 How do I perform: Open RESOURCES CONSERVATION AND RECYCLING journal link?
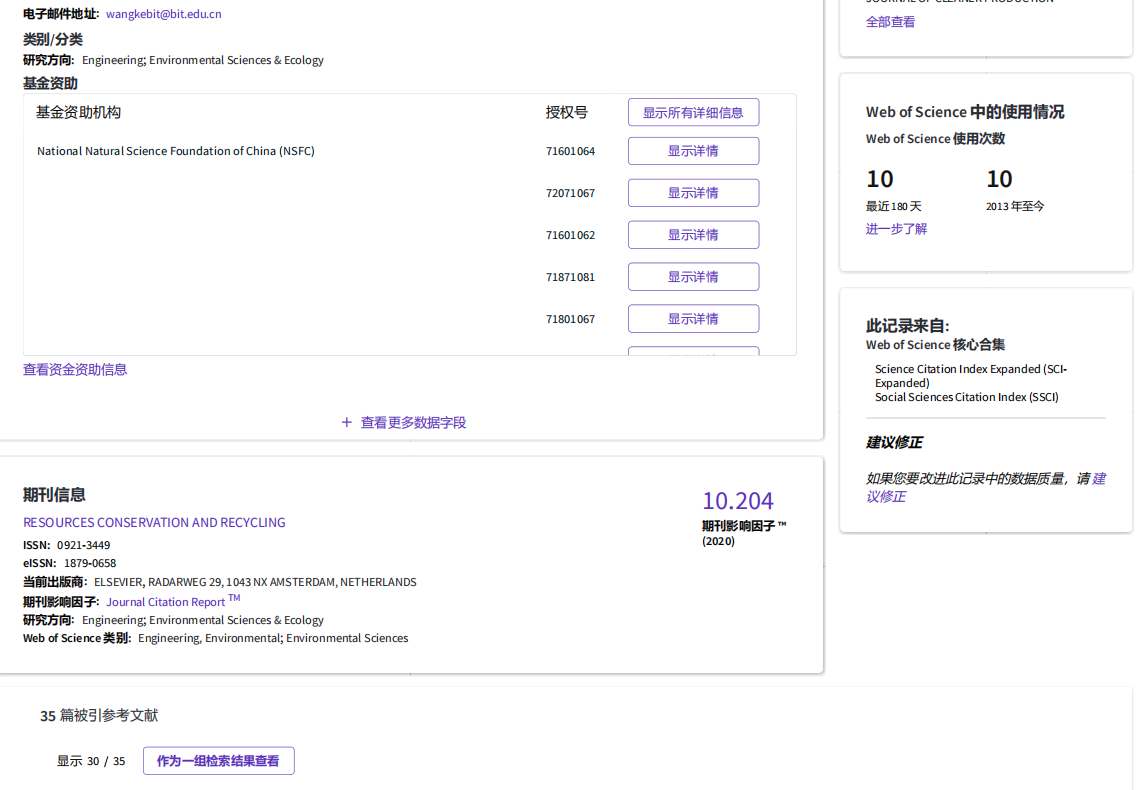coord(154,523)
